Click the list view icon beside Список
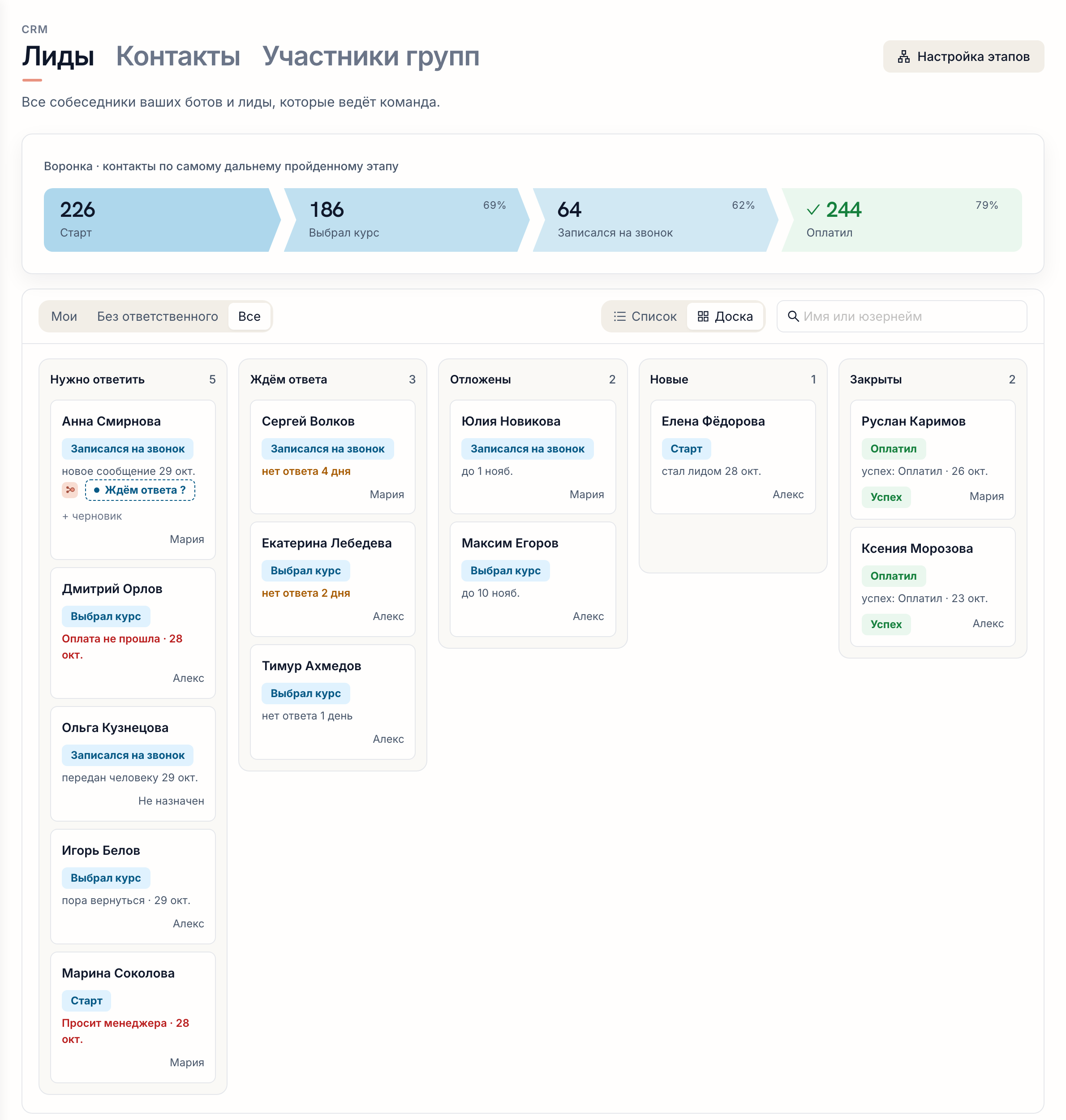This screenshot has height=1120, width=1066. click(619, 316)
